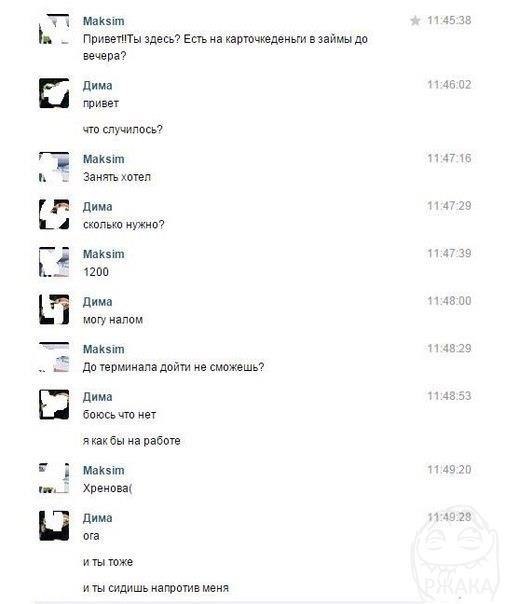The image size is (506, 604).
Task: Click the star icon beside 11:45:38
Action: [x=415, y=20]
